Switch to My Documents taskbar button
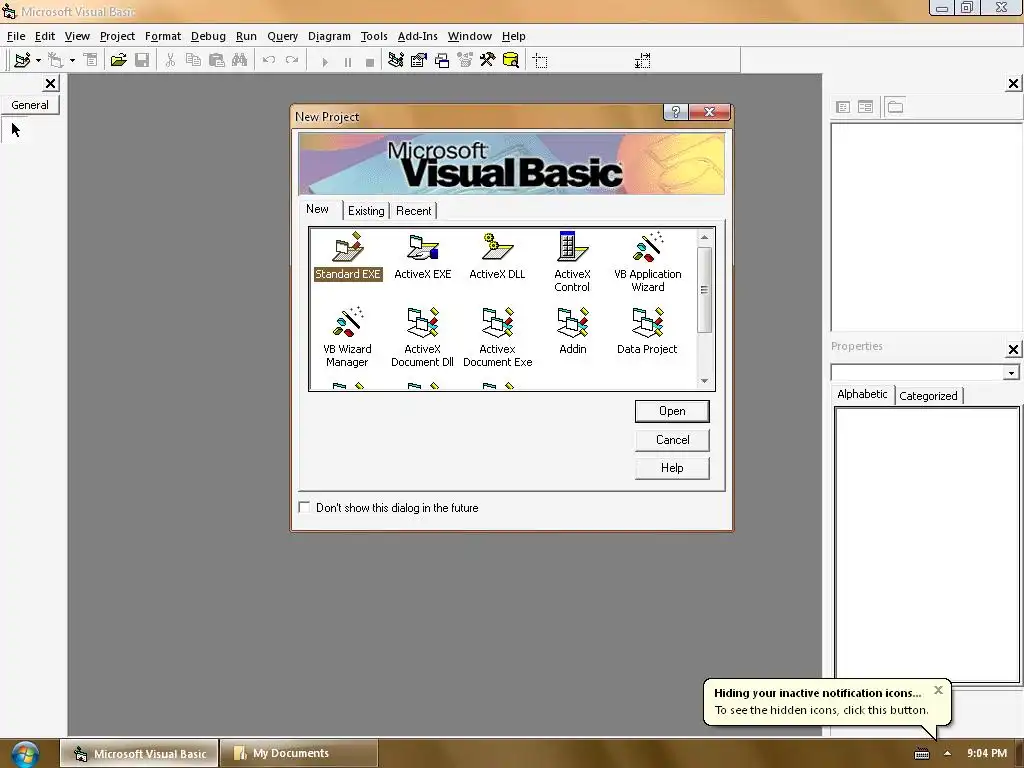1024x768 pixels. pos(299,753)
